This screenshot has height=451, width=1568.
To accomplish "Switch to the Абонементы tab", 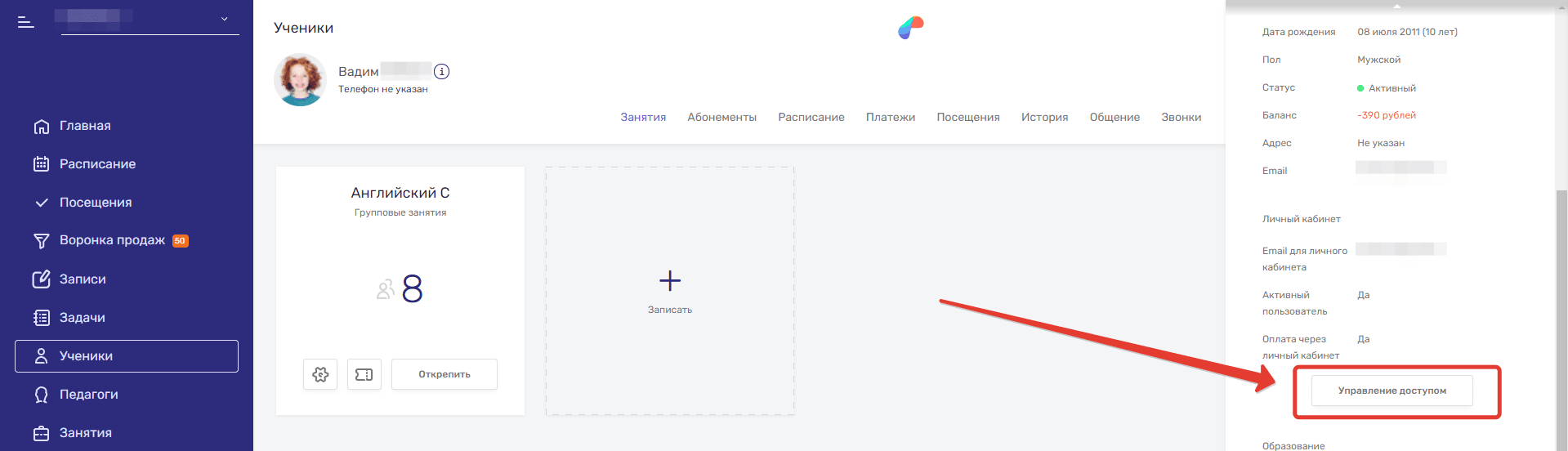I will pyautogui.click(x=721, y=118).
